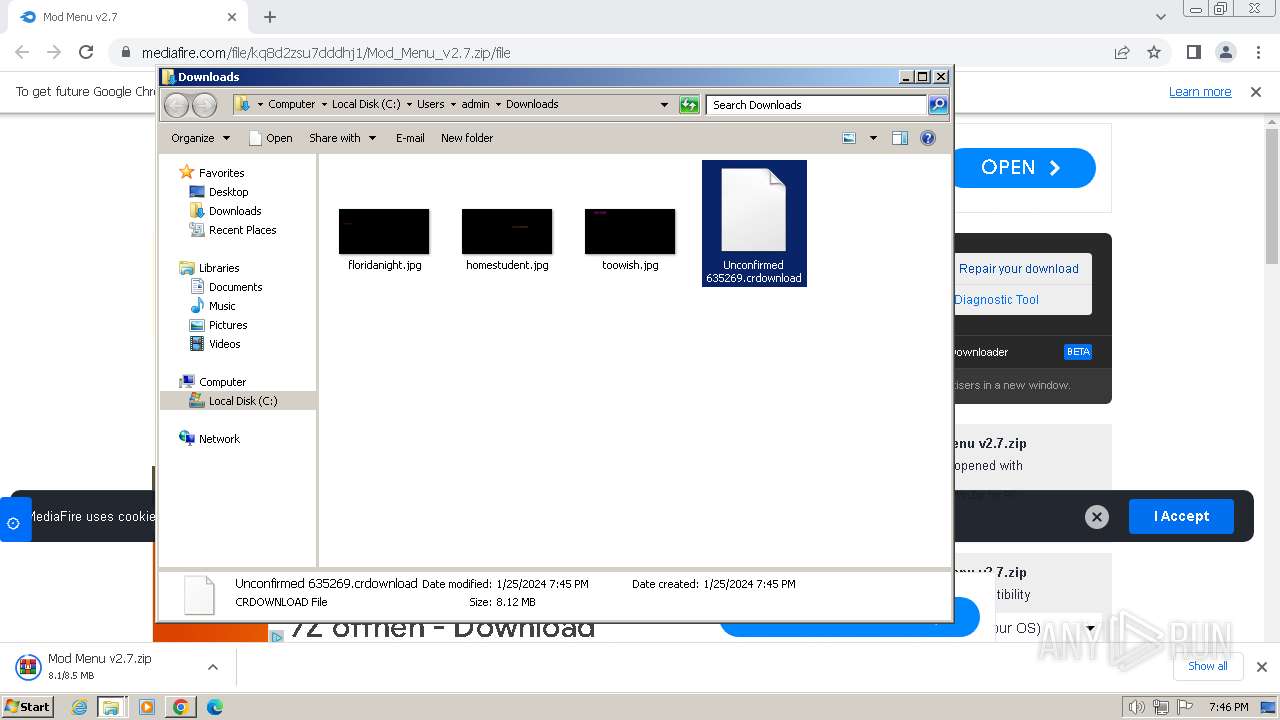Toggle Chrome side panel icon
Image resolution: width=1280 pixels, height=720 pixels.
click(x=1193, y=52)
